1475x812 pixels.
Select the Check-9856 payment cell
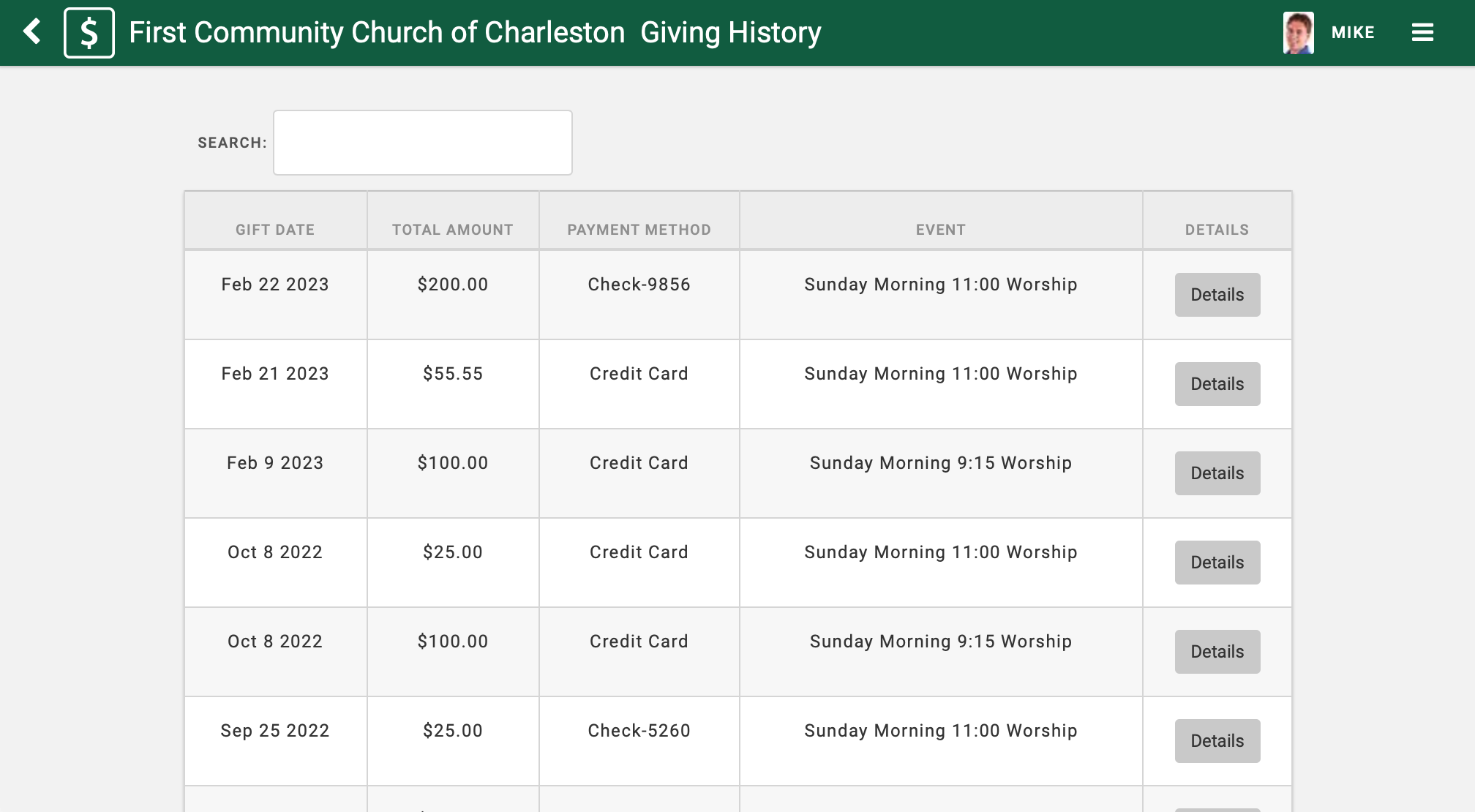(x=639, y=285)
